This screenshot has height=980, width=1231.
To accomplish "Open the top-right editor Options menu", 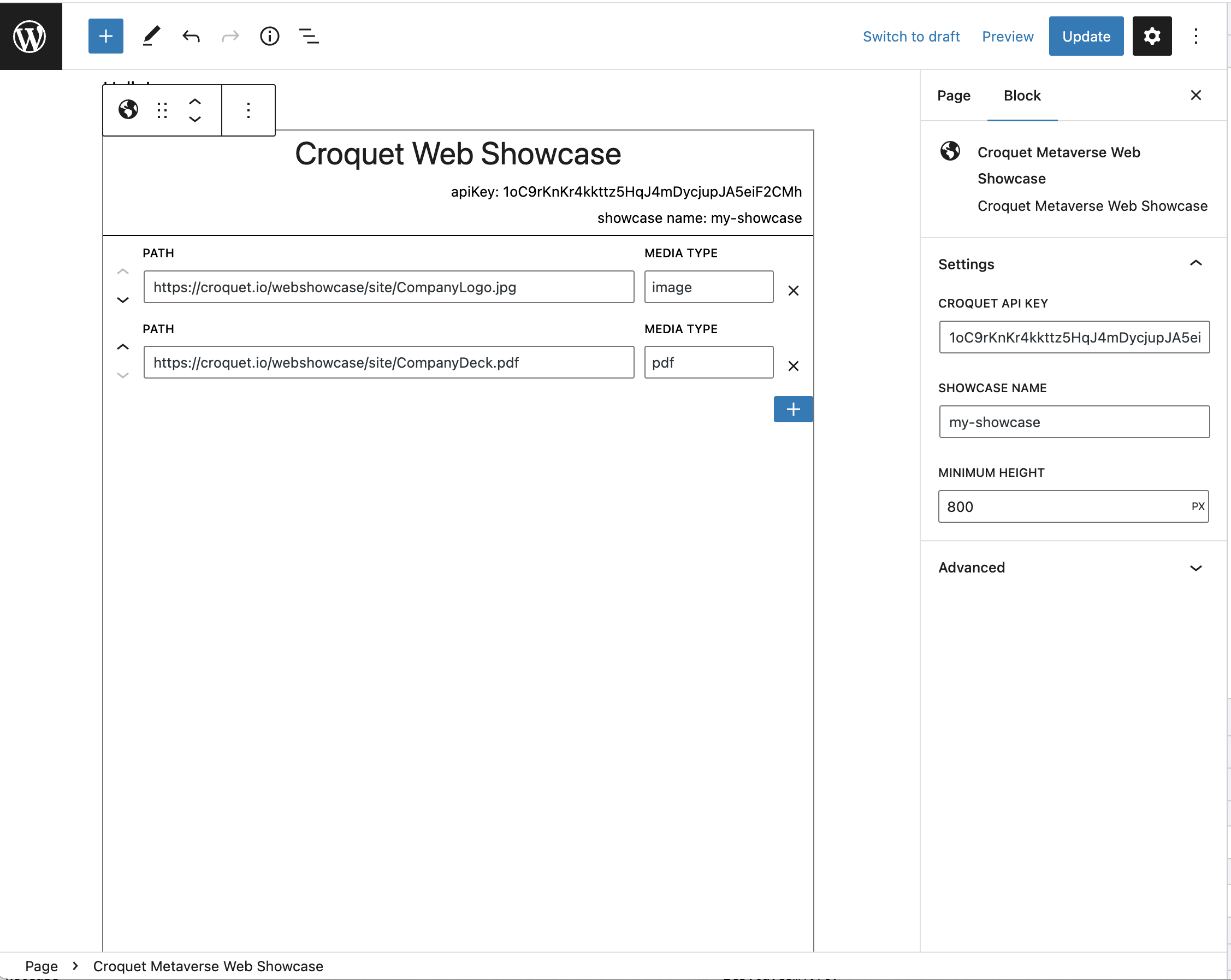I will point(1196,37).
